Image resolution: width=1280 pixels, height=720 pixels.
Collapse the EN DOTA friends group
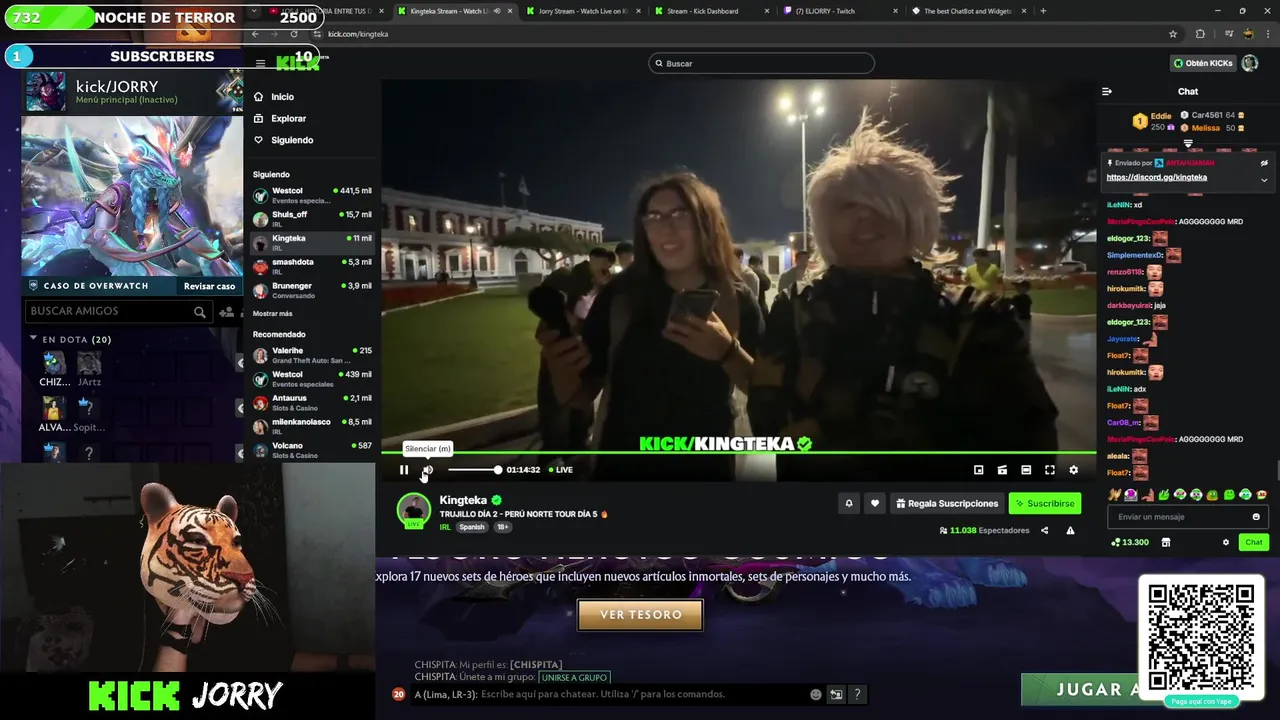[33, 339]
